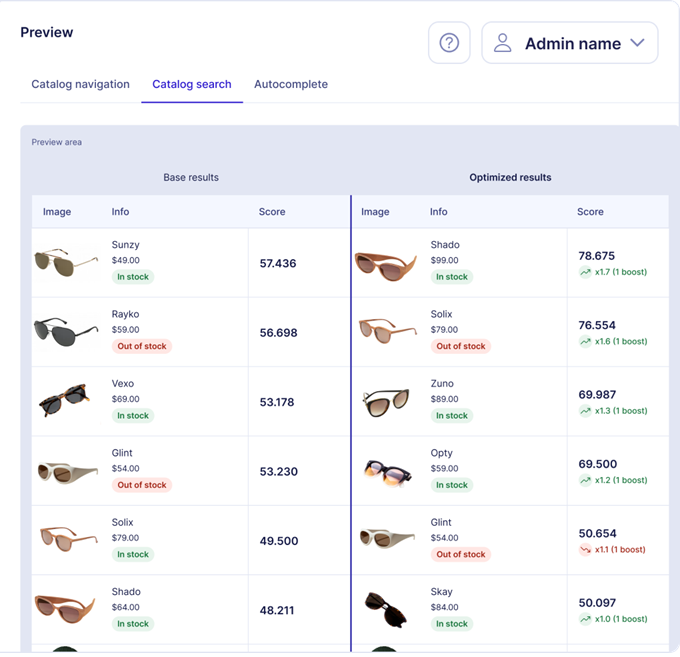The height and width of the screenshot is (657, 680).
Task: Expand the Admin name dropdown chevron
Action: pos(637,43)
